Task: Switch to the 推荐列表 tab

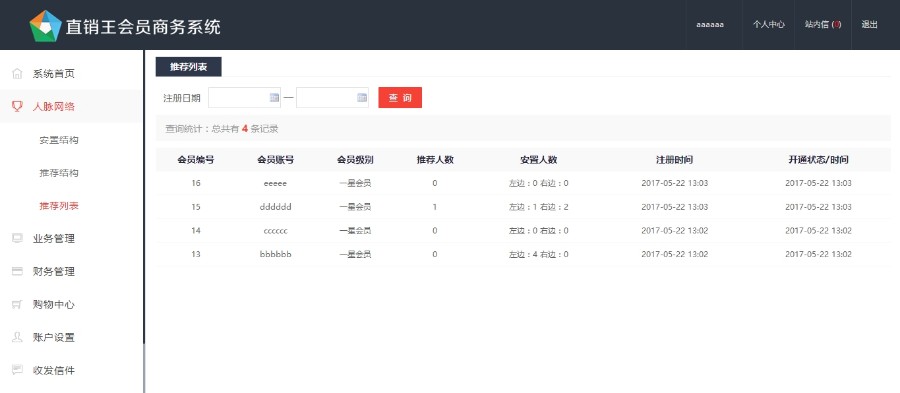Action: point(188,67)
